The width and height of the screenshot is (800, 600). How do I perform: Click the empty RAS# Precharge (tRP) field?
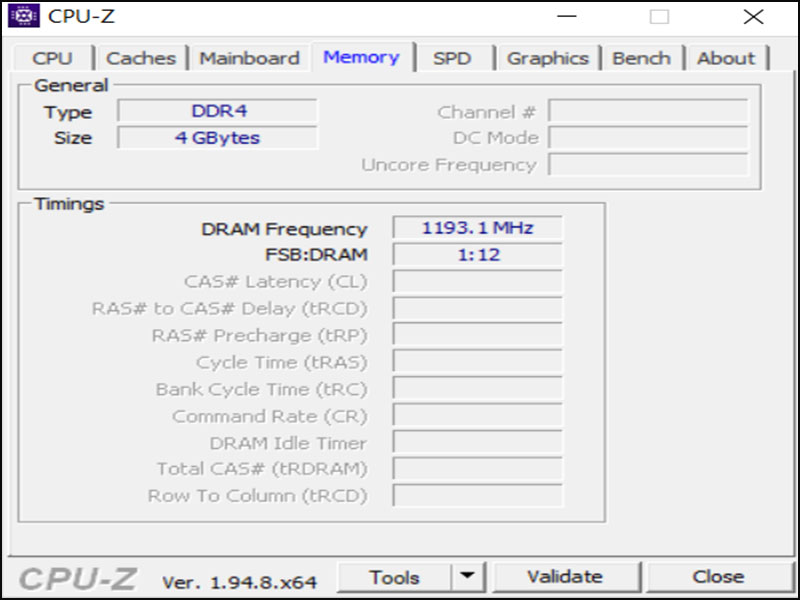tap(478, 336)
